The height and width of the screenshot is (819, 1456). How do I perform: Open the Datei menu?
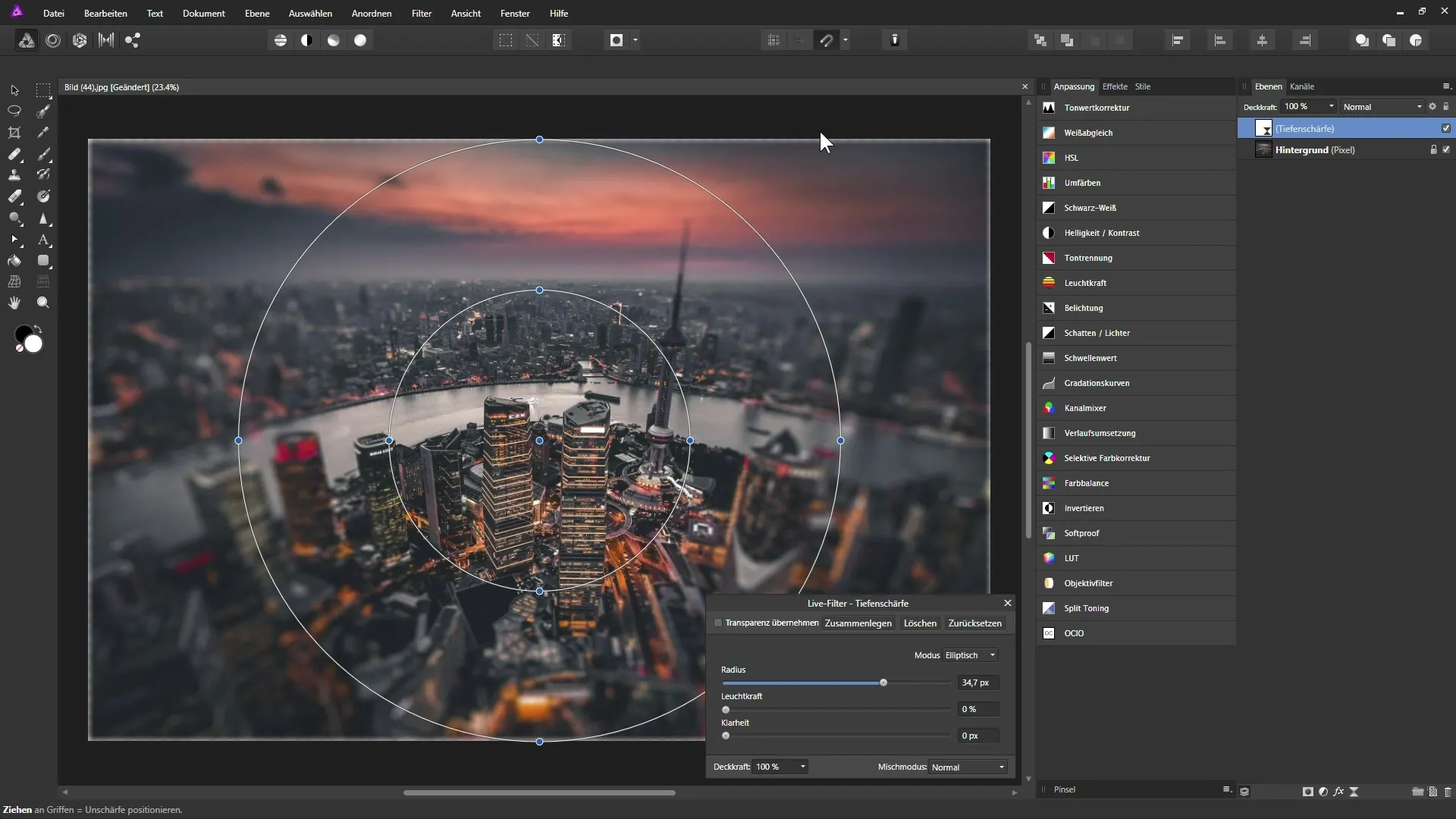(54, 14)
